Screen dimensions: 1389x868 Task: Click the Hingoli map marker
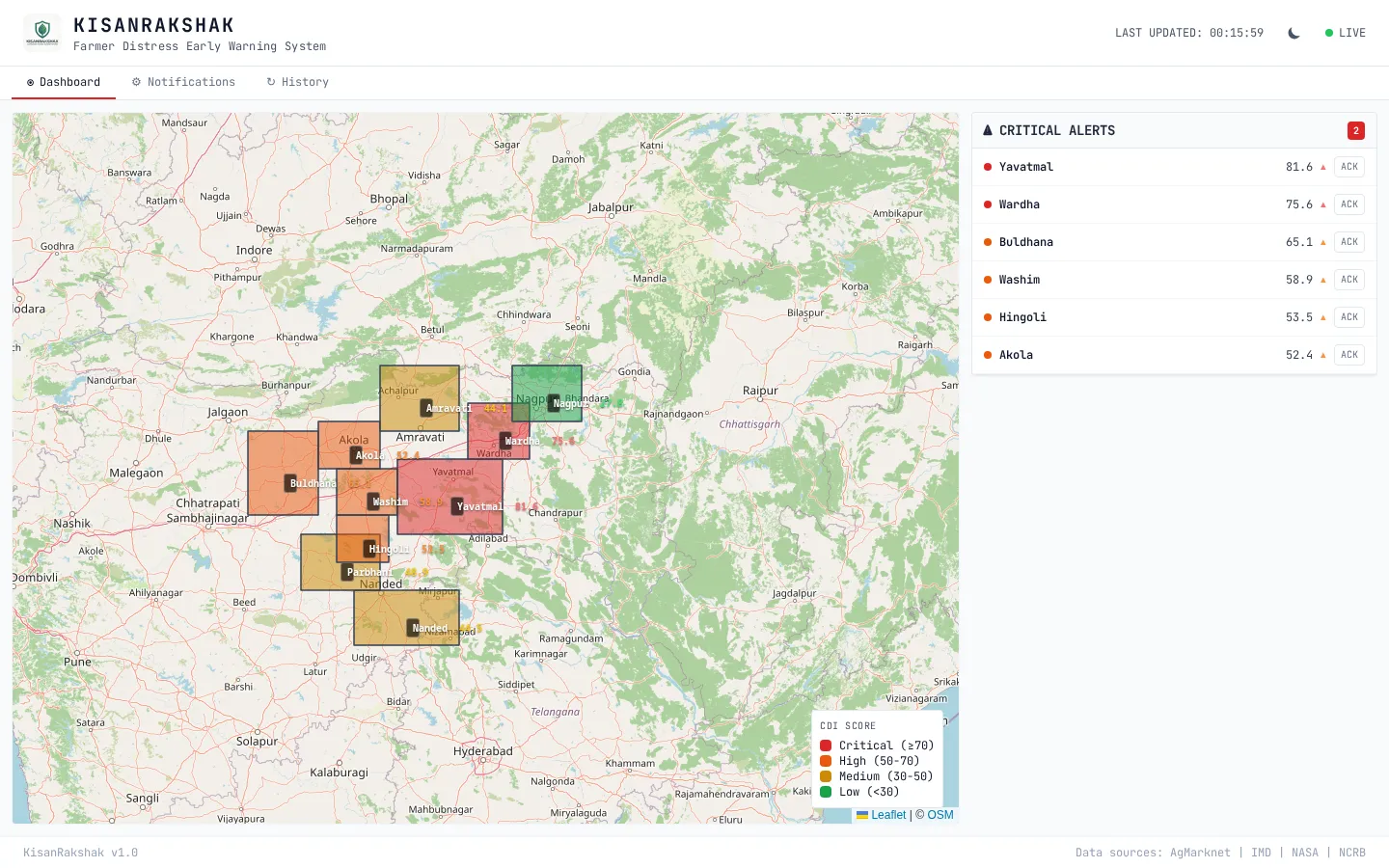pos(370,549)
